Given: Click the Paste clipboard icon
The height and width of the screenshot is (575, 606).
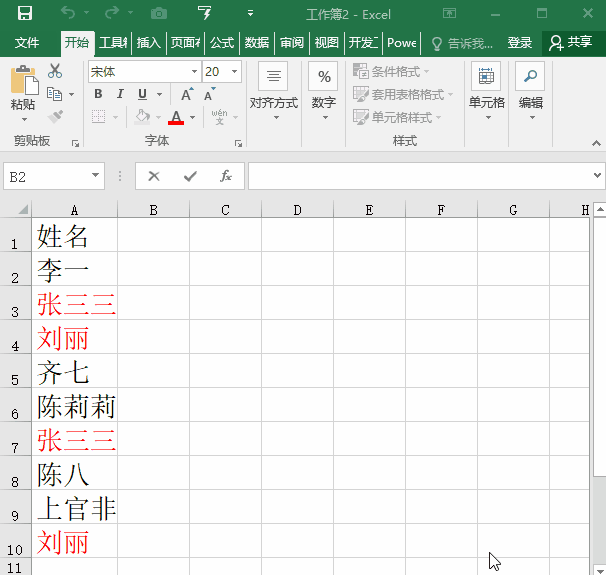Looking at the screenshot, I should (23, 80).
